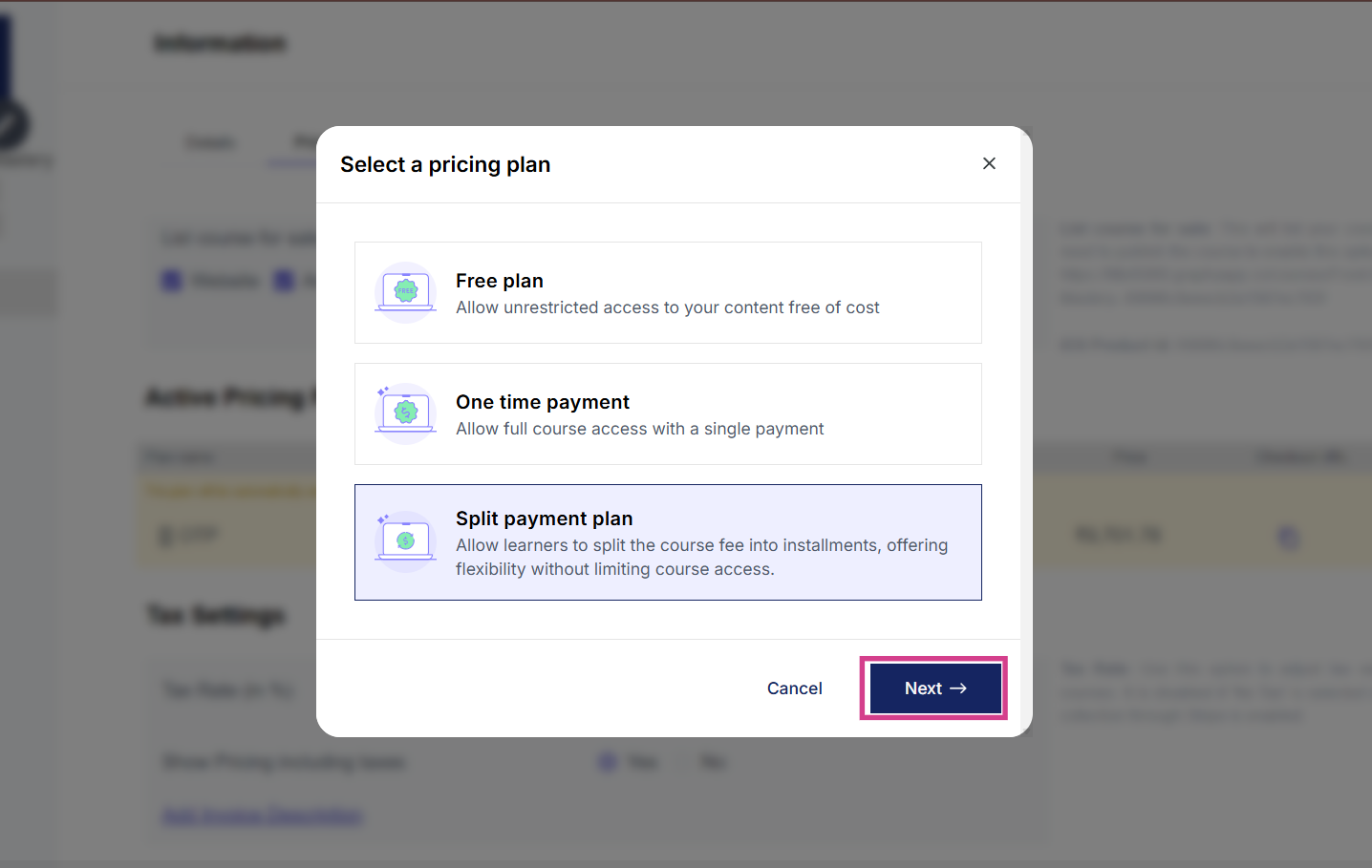Toggle the second blurred checkbox next to Website
The image size is (1372, 868).
point(285,281)
